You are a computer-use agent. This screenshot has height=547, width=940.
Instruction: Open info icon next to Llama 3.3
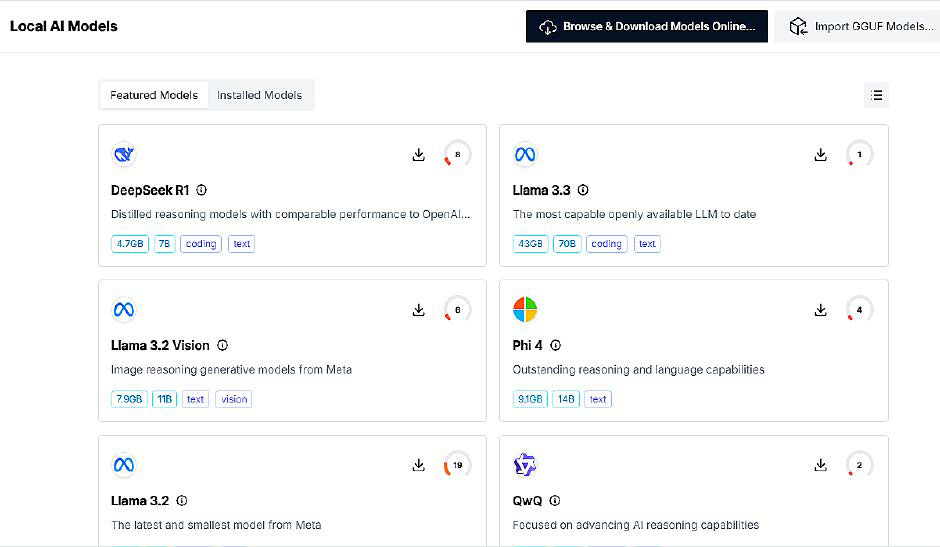coord(583,190)
